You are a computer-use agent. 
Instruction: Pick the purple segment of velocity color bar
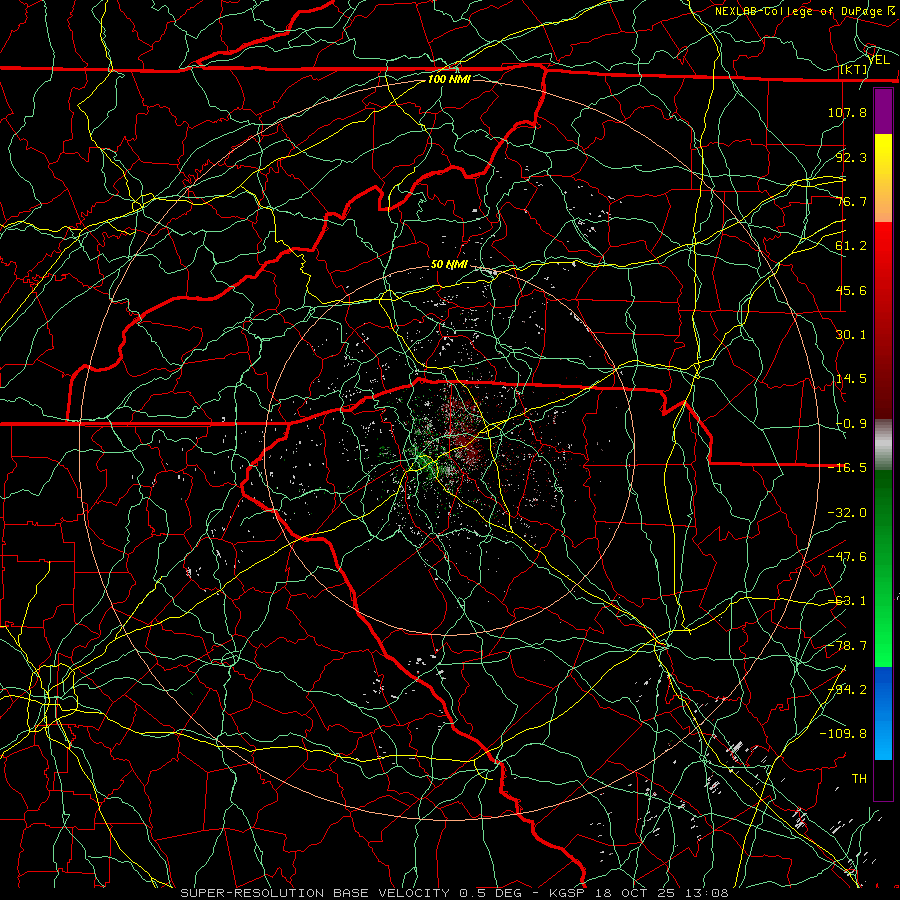[x=883, y=111]
